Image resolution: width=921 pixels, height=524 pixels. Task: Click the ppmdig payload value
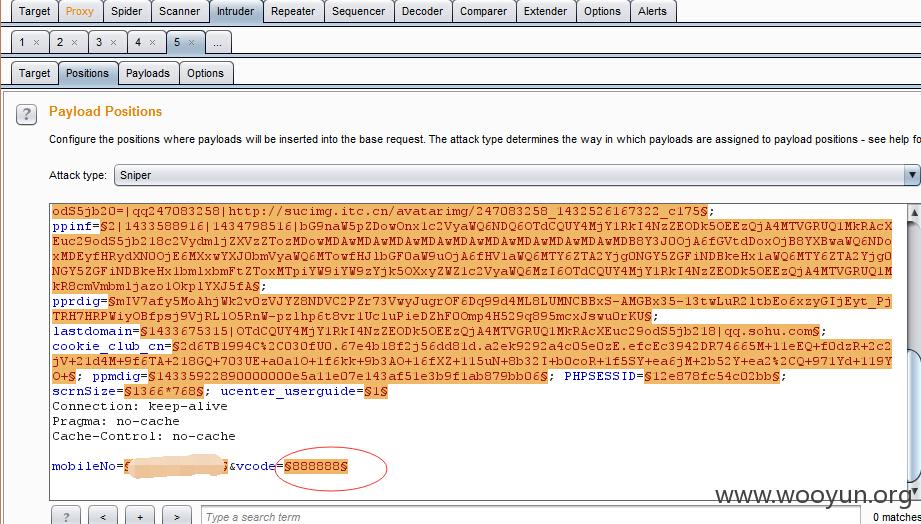[x=348, y=376]
